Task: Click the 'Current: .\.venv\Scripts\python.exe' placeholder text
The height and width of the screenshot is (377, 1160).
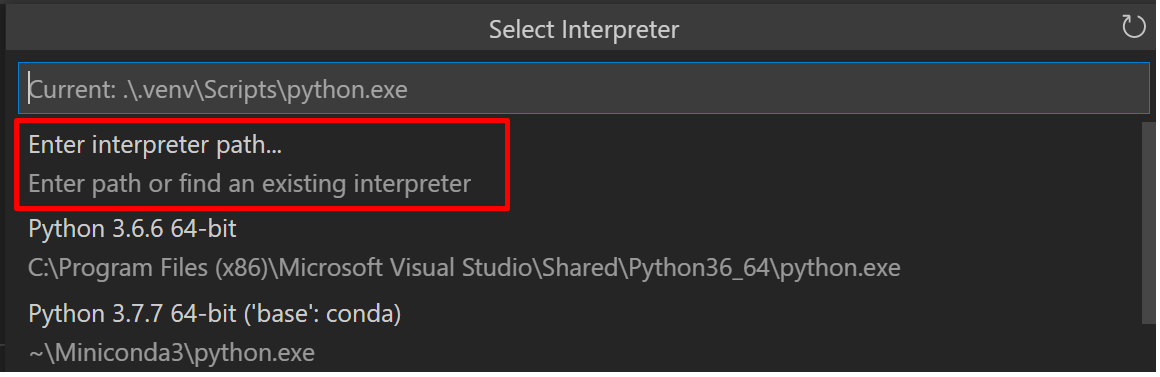Action: [x=218, y=90]
